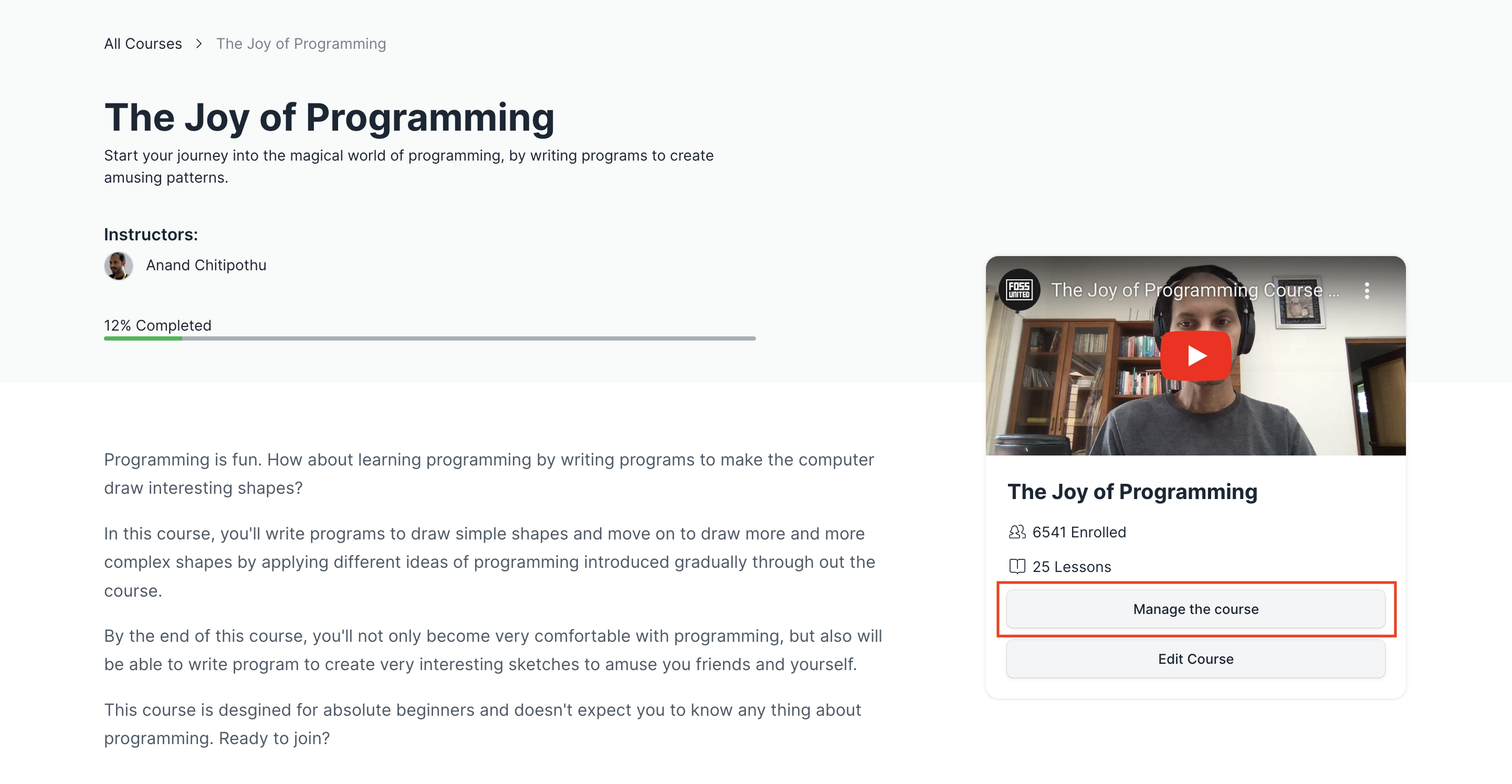Viewport: 1512px width, 784px height.
Task: Click the enrolled students icon
Action: [x=1016, y=532]
